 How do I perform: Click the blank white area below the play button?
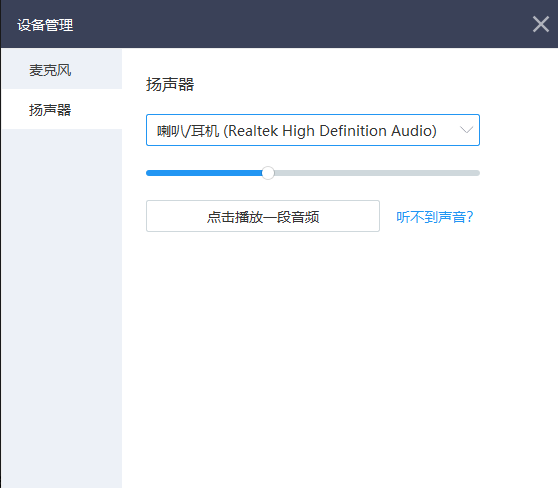[340, 356]
